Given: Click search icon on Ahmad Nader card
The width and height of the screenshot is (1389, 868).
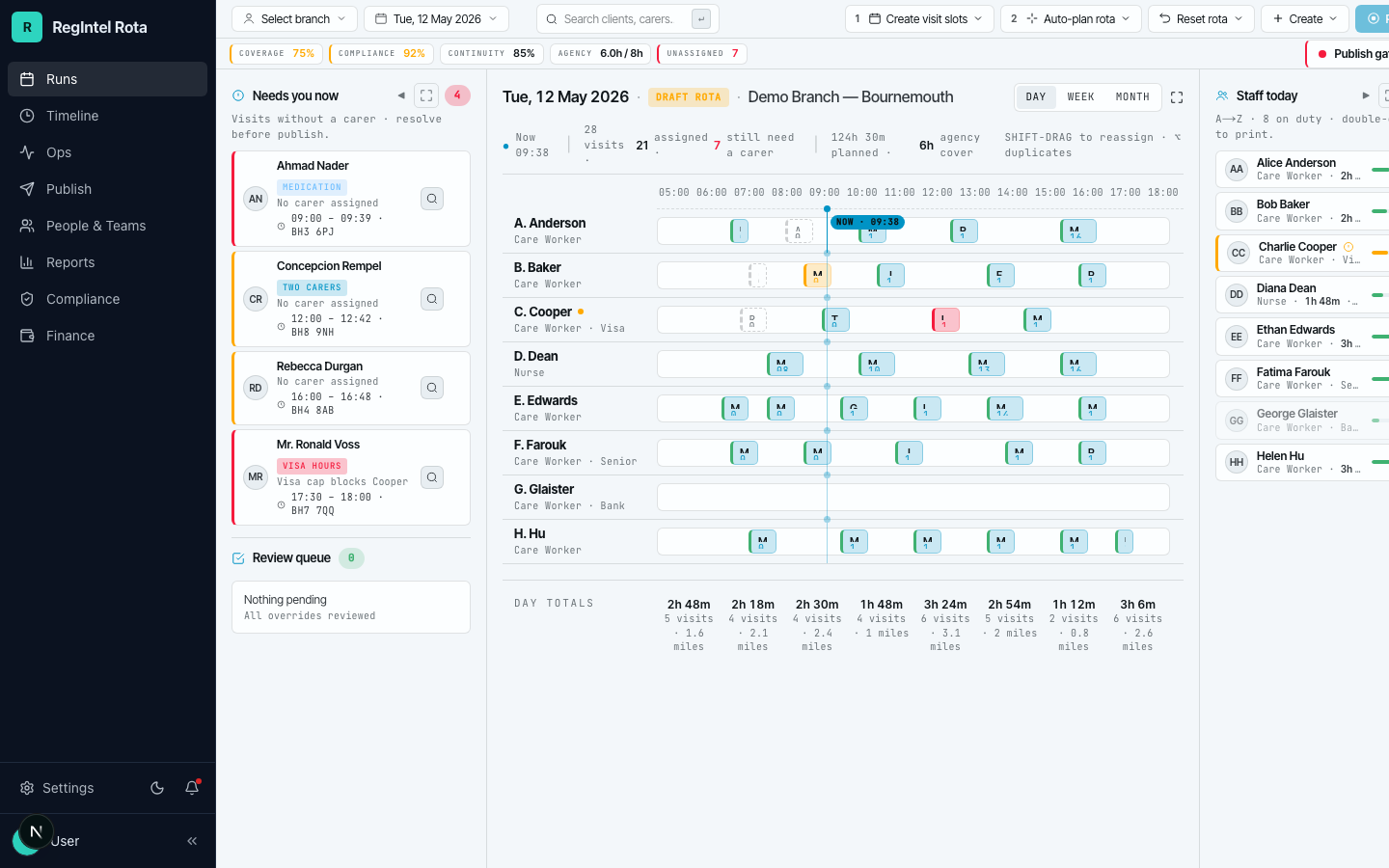Looking at the screenshot, I should pos(432,199).
